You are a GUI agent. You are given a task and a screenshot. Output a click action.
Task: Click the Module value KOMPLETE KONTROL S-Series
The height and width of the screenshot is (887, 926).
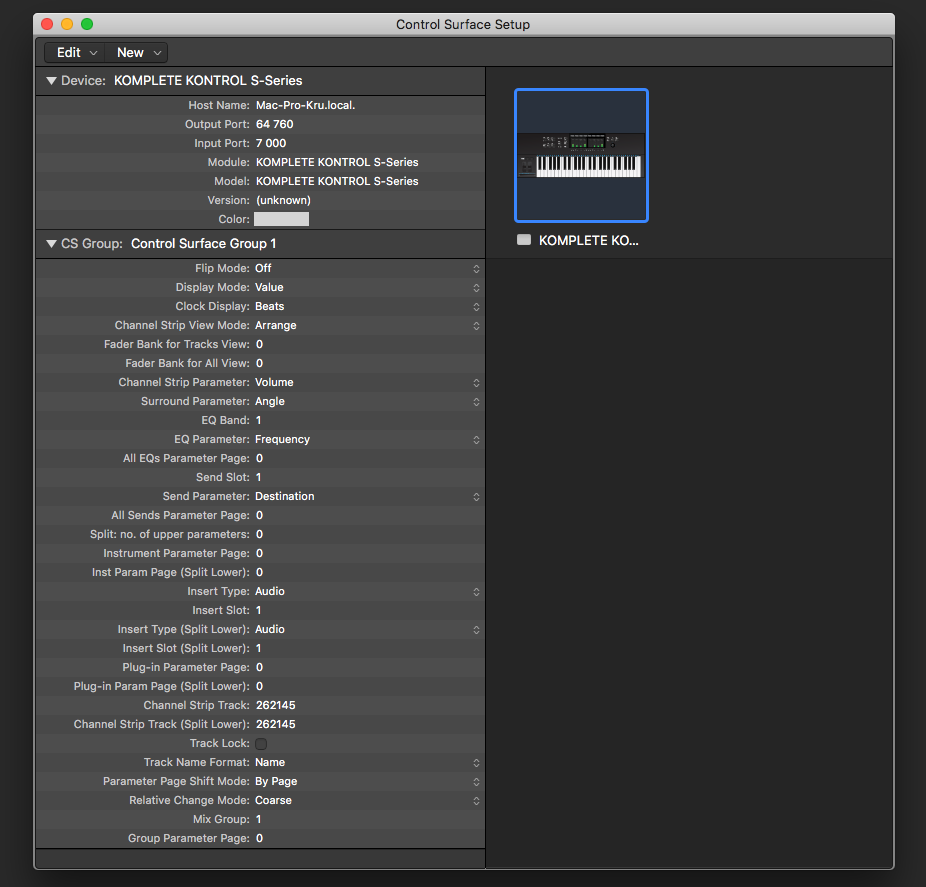(x=337, y=162)
